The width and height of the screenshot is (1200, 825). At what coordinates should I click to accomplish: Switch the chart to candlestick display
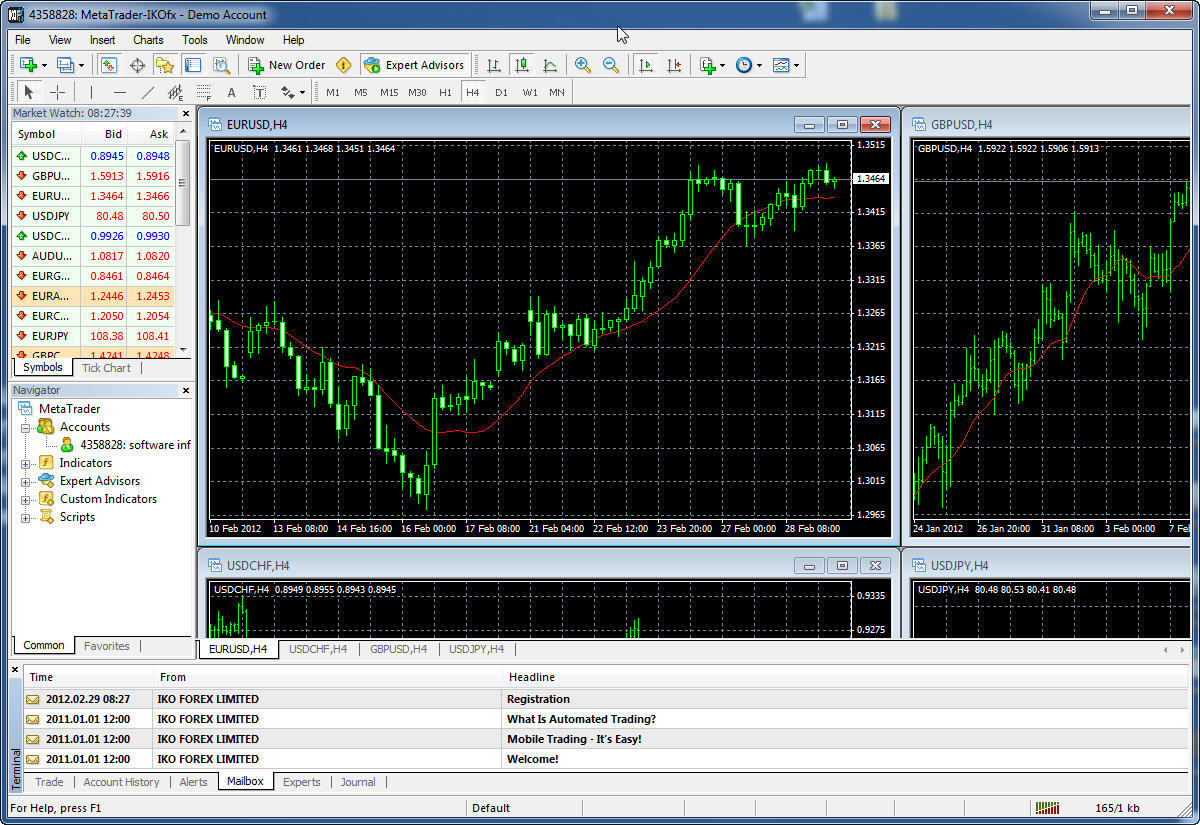tap(521, 65)
